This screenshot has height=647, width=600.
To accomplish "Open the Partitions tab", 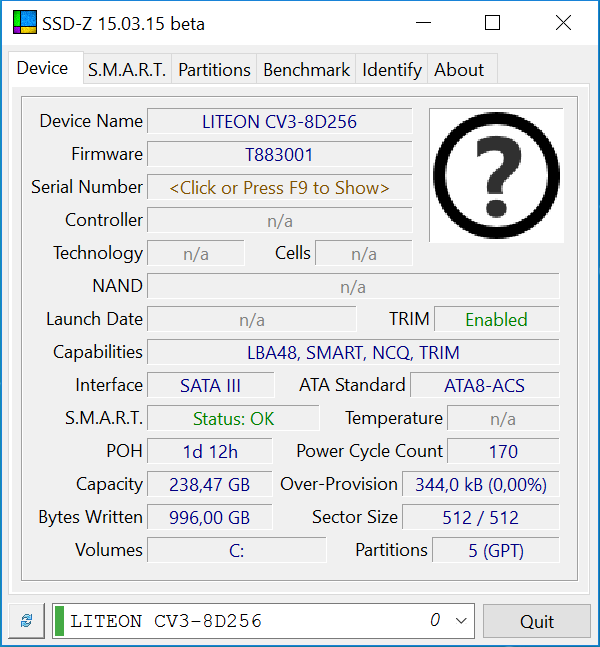I will pyautogui.click(x=214, y=69).
